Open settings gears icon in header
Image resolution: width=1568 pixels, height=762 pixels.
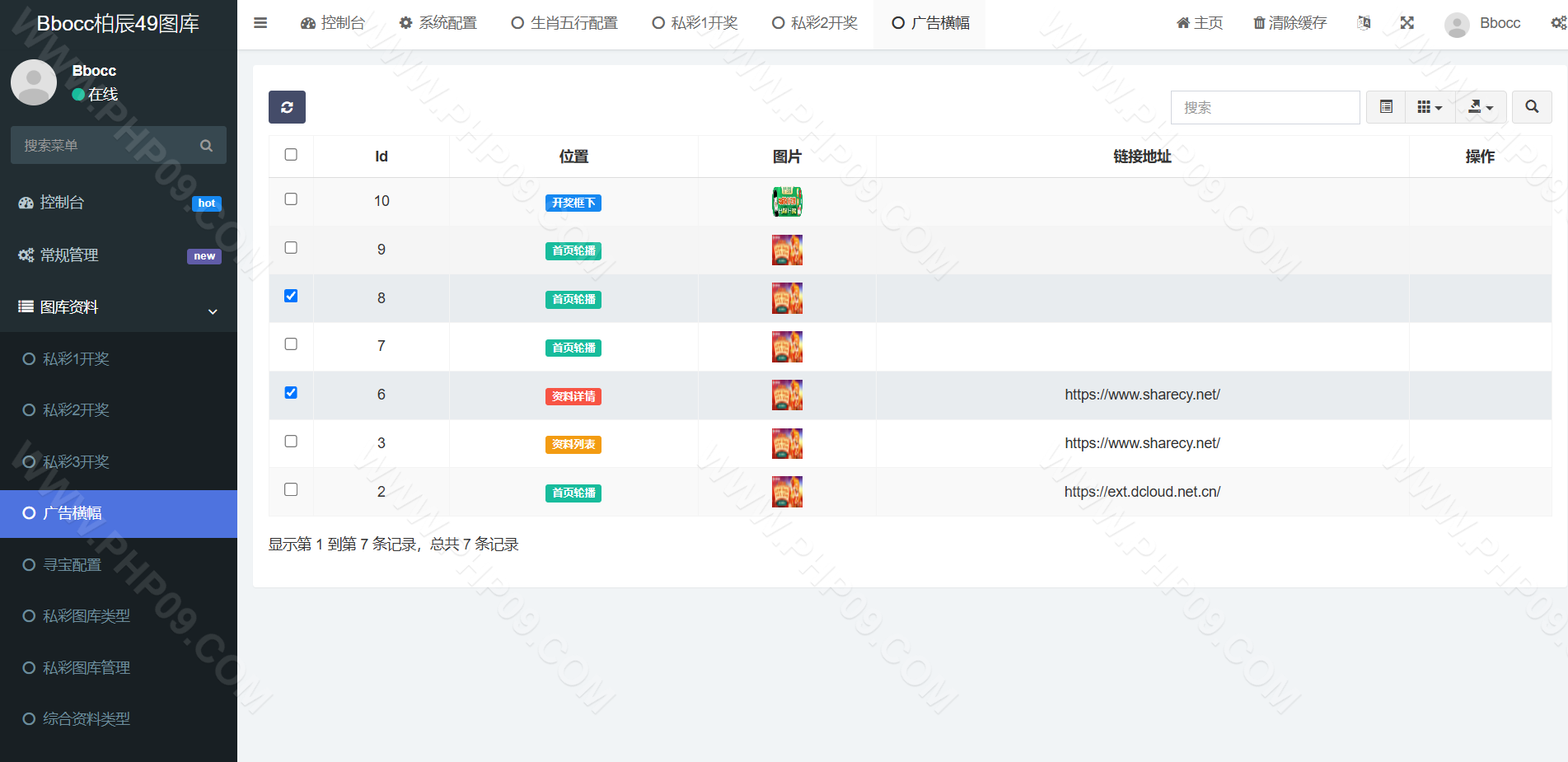pyautogui.click(x=1558, y=23)
